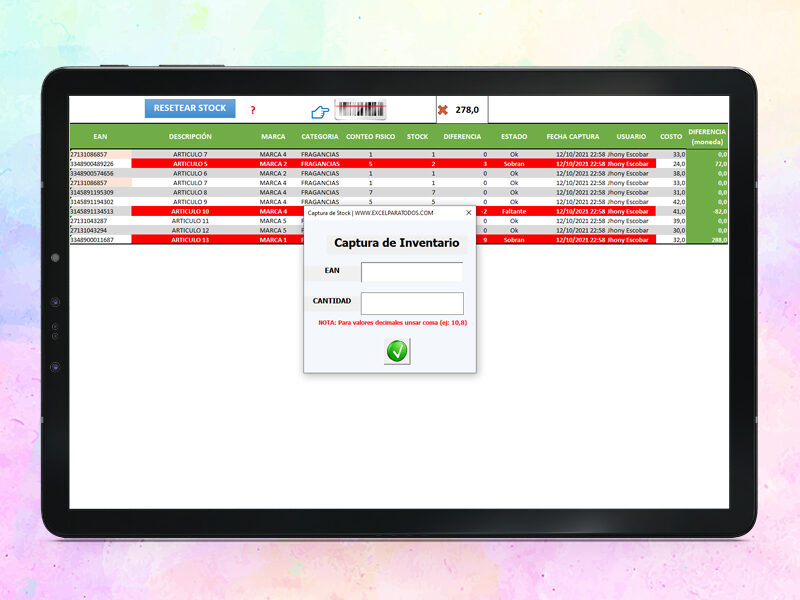
Task: Click the CATEGORIA column header
Action: (x=320, y=137)
